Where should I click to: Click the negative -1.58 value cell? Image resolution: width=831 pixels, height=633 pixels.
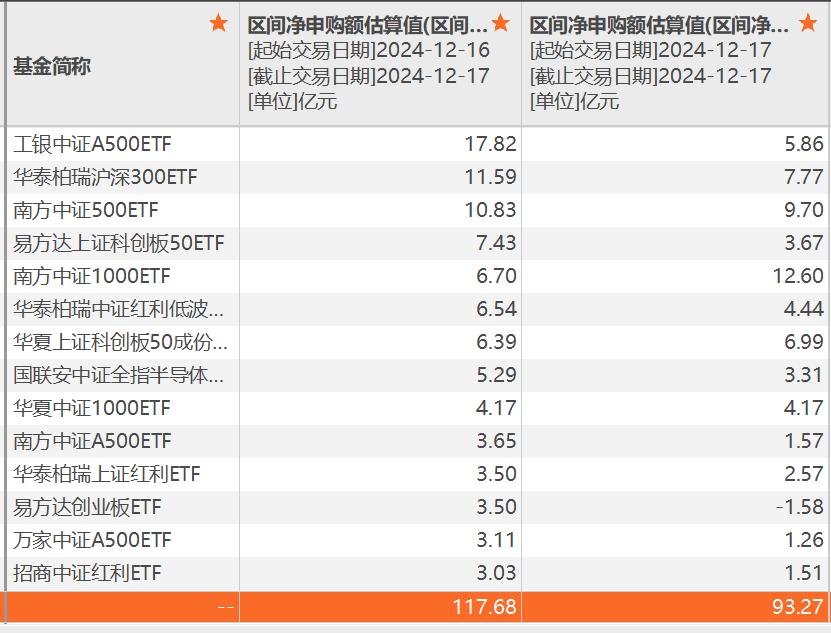pyautogui.click(x=799, y=507)
